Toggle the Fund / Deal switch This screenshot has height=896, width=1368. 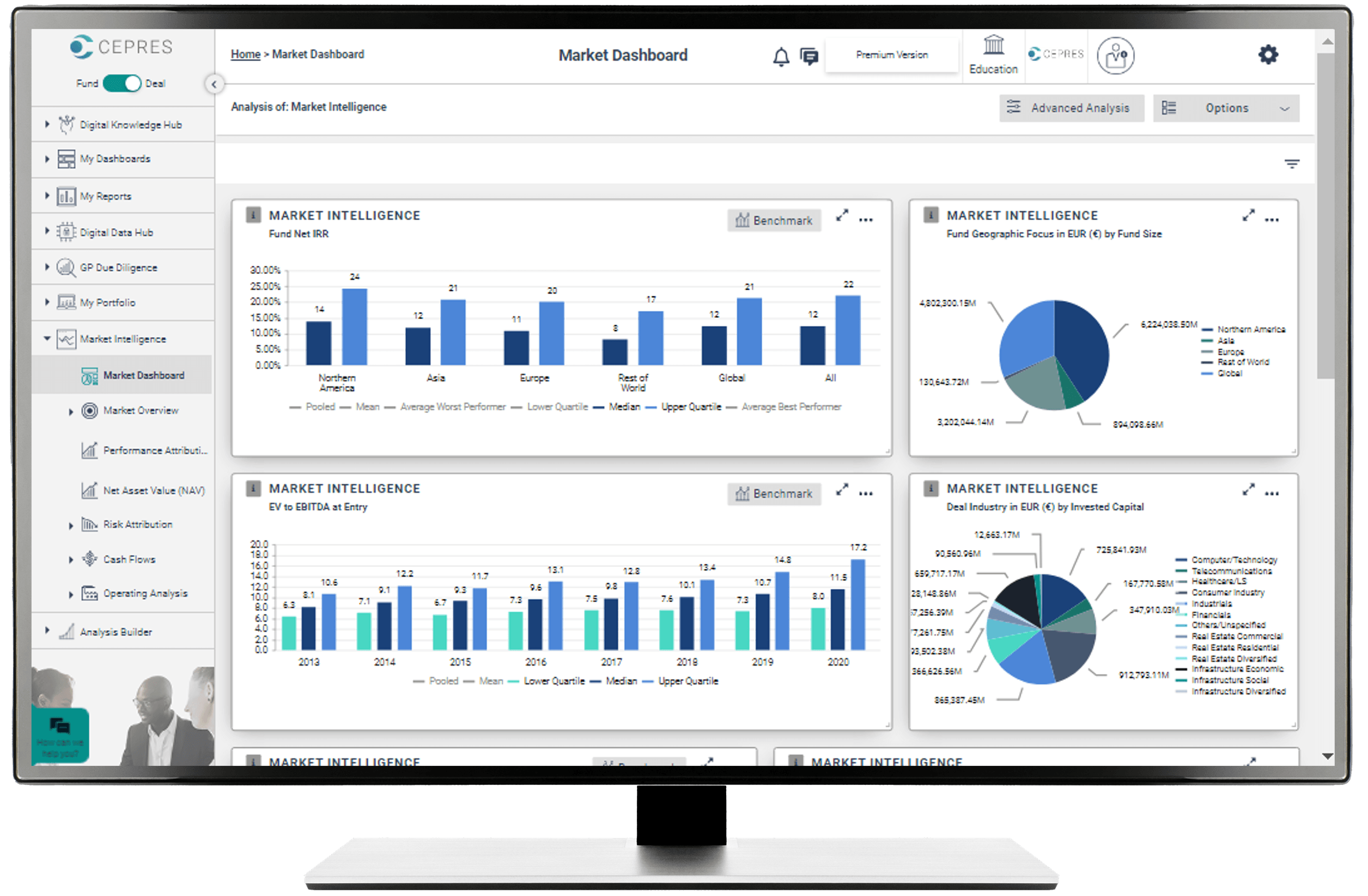122,83
